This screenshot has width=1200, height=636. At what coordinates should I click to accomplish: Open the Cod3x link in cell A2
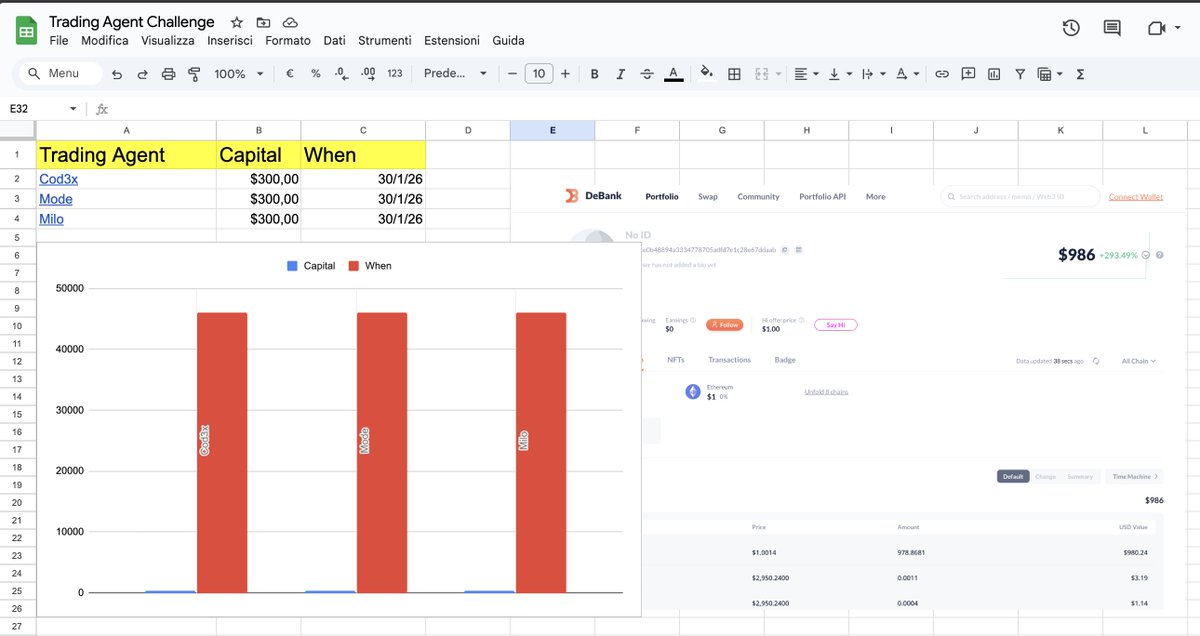(x=58, y=179)
